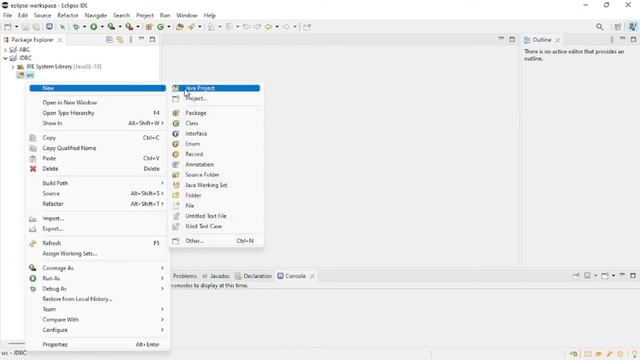Open the Run button dropdown arrow
This screenshot has width=640, height=360.
click(102, 27)
